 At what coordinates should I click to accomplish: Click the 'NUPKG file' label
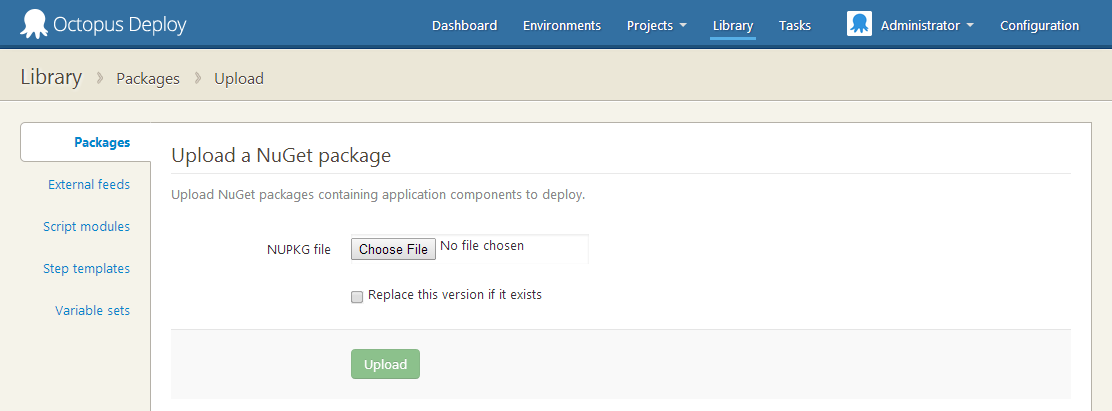click(299, 249)
